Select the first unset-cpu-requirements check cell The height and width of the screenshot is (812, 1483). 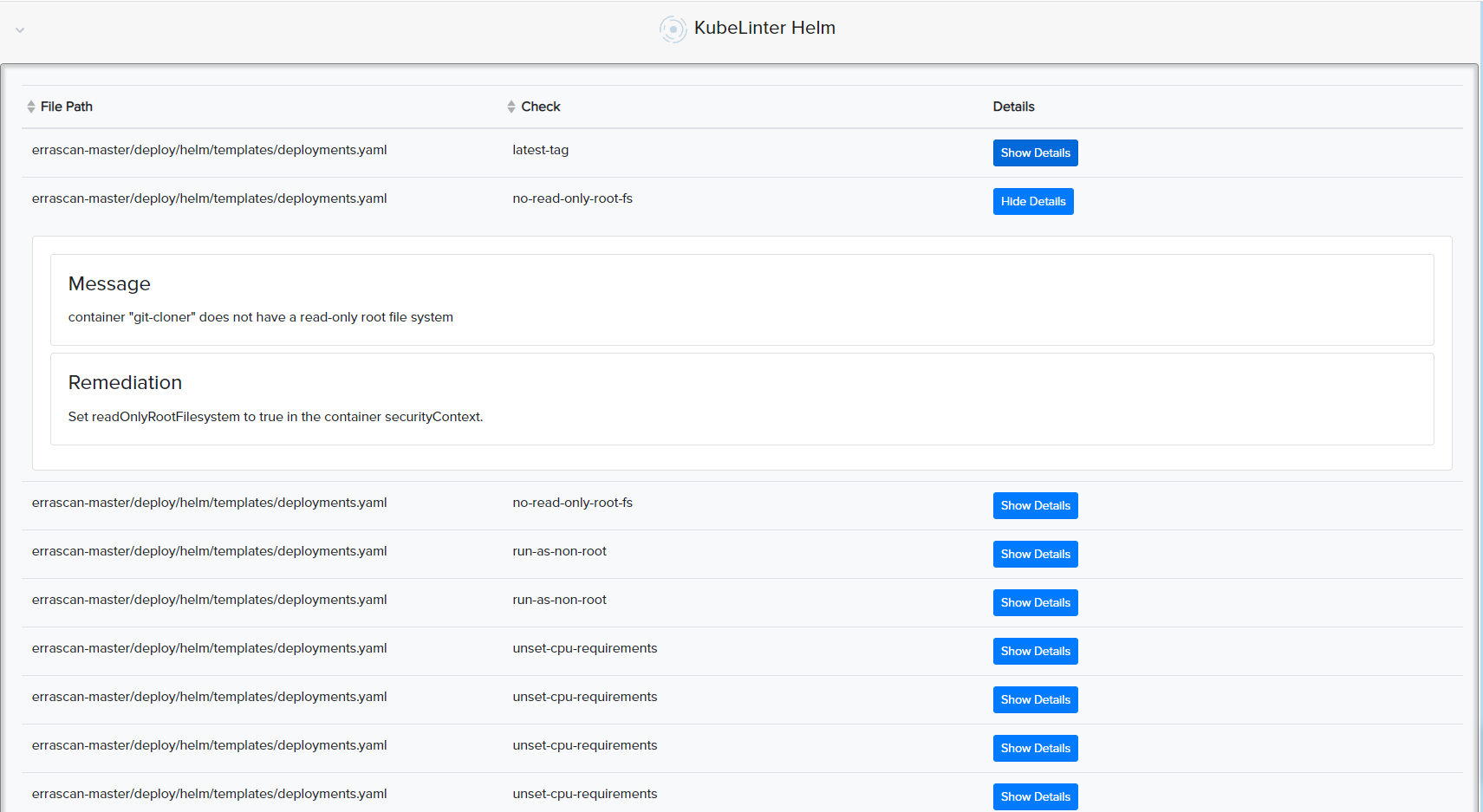pyautogui.click(x=585, y=648)
